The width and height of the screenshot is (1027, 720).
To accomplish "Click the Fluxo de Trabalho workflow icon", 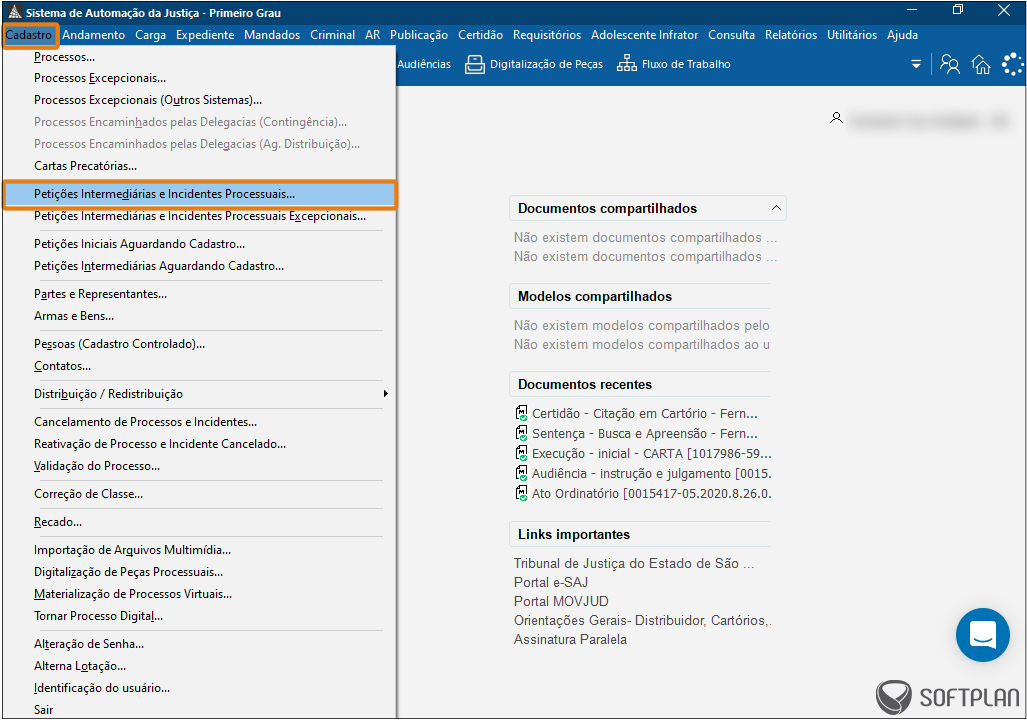I will (x=627, y=64).
